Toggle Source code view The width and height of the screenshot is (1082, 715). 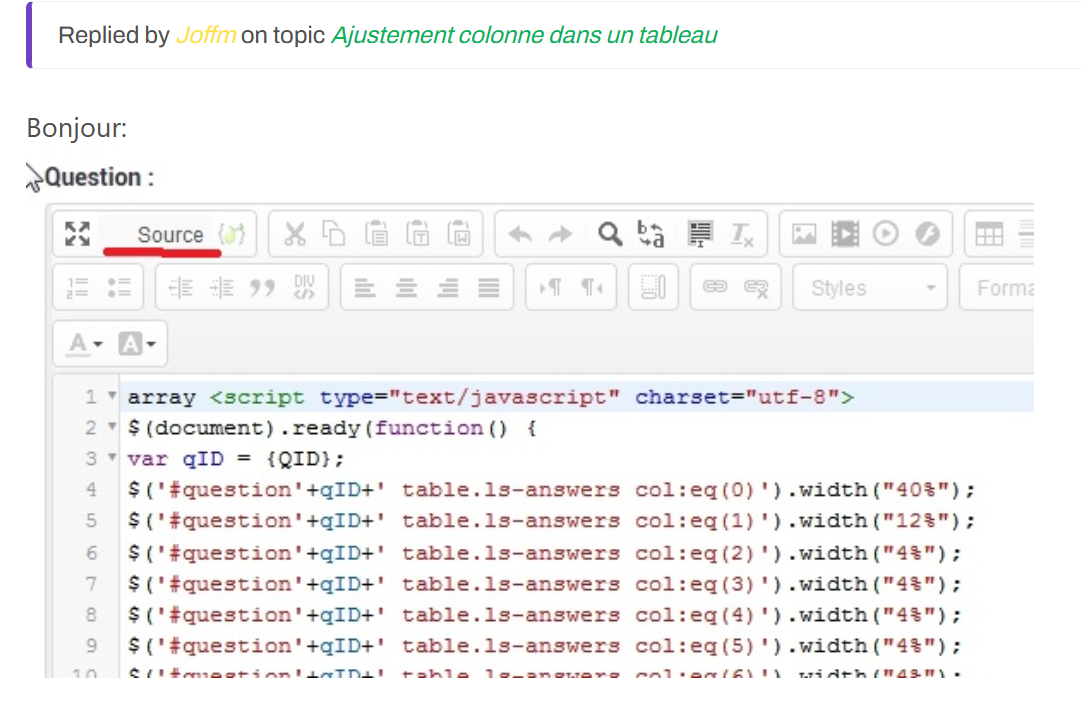[x=169, y=234]
